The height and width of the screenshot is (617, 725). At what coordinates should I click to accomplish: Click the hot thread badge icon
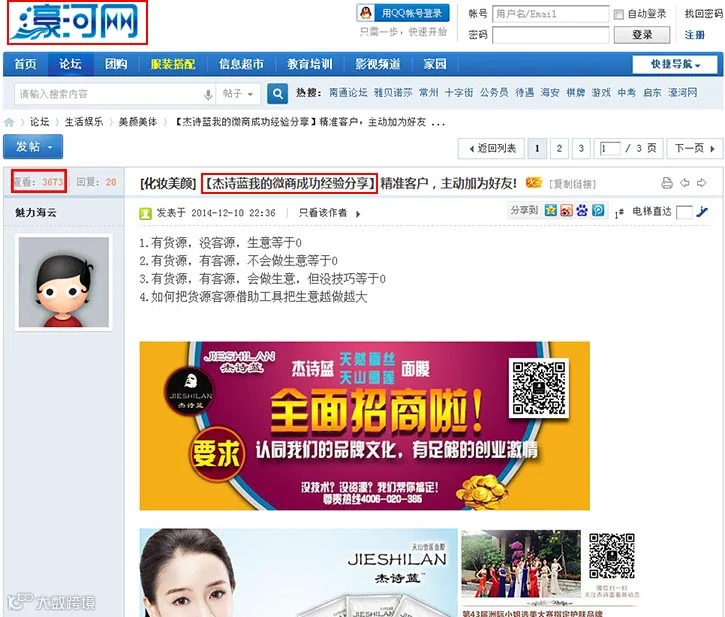(534, 183)
